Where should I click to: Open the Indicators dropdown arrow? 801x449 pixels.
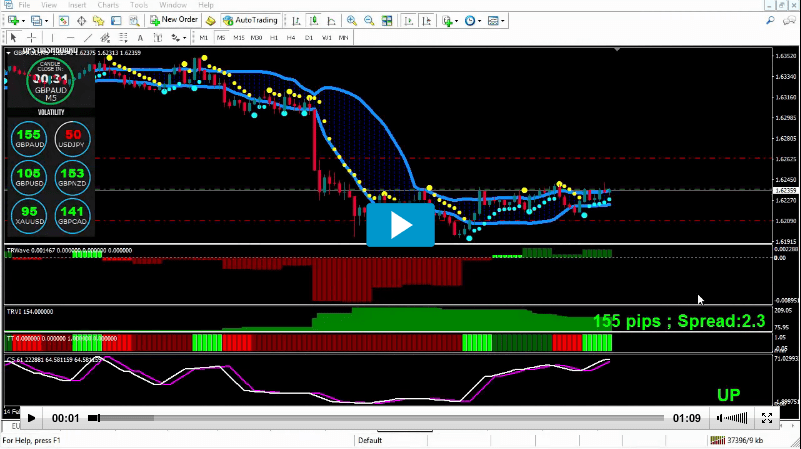tap(456, 21)
